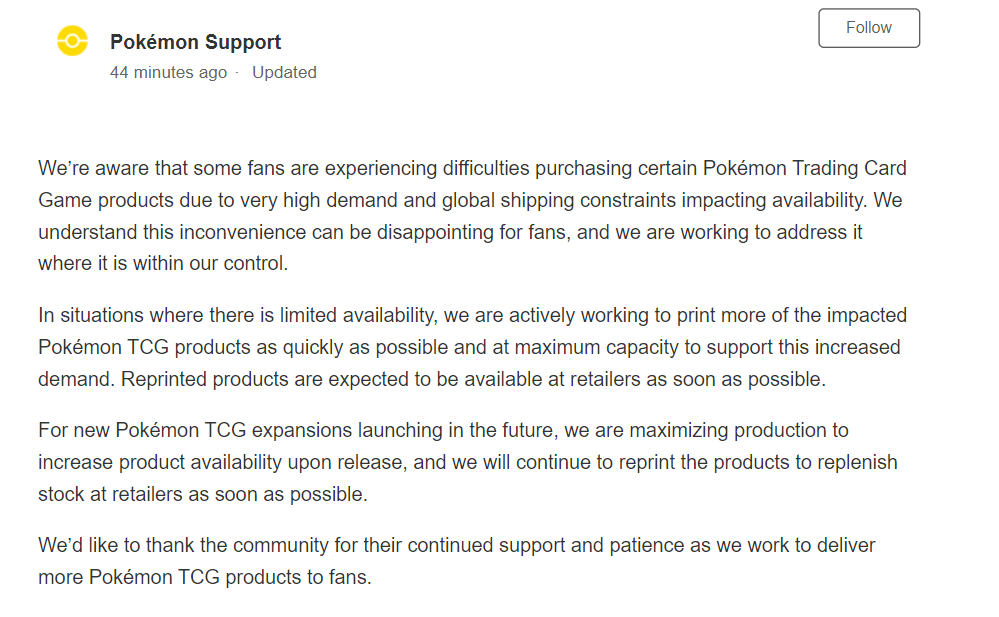Click the phrase "global shipping constraints"
This screenshot has height=617, width=999.
[557, 200]
